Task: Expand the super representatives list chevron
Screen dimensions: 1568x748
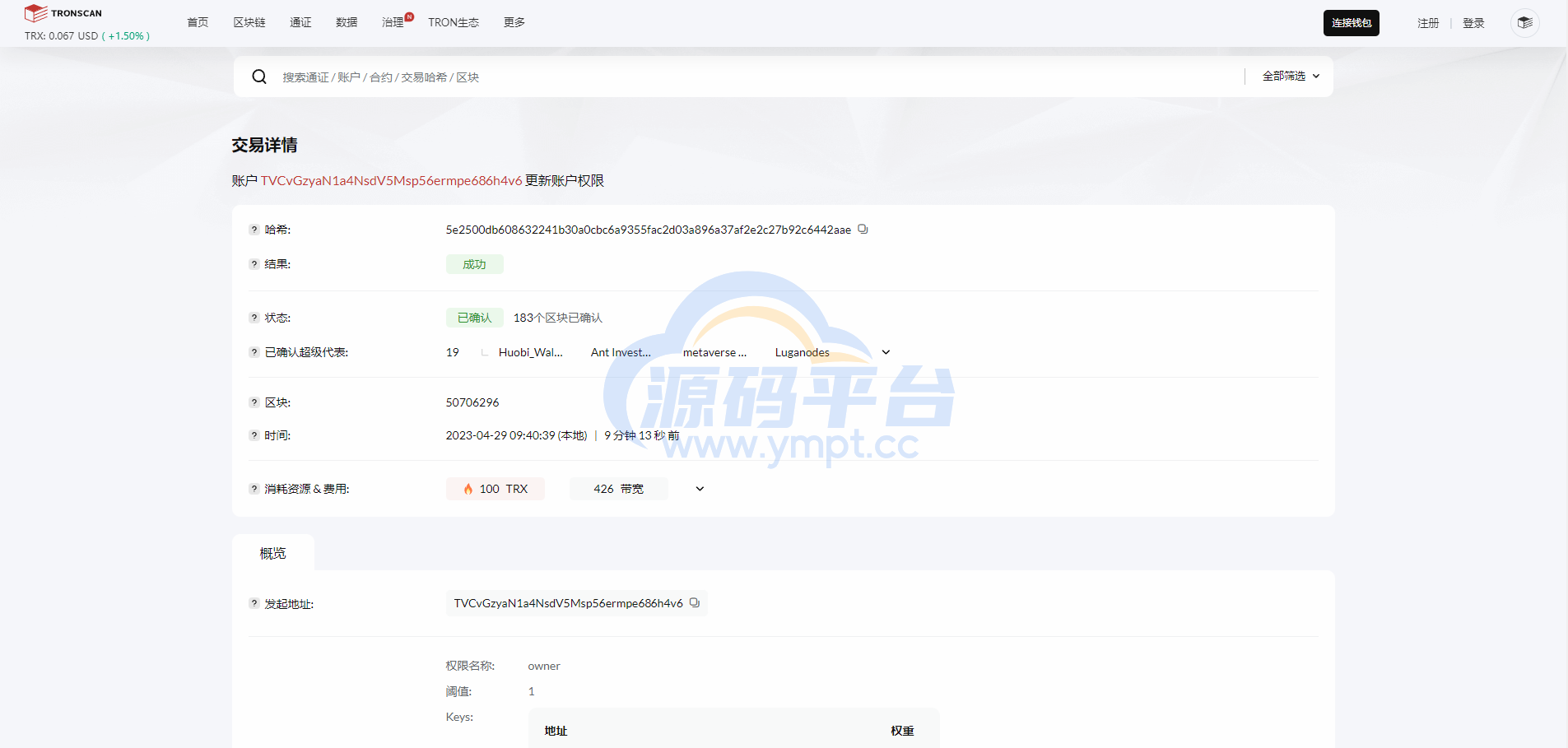Action: [886, 352]
